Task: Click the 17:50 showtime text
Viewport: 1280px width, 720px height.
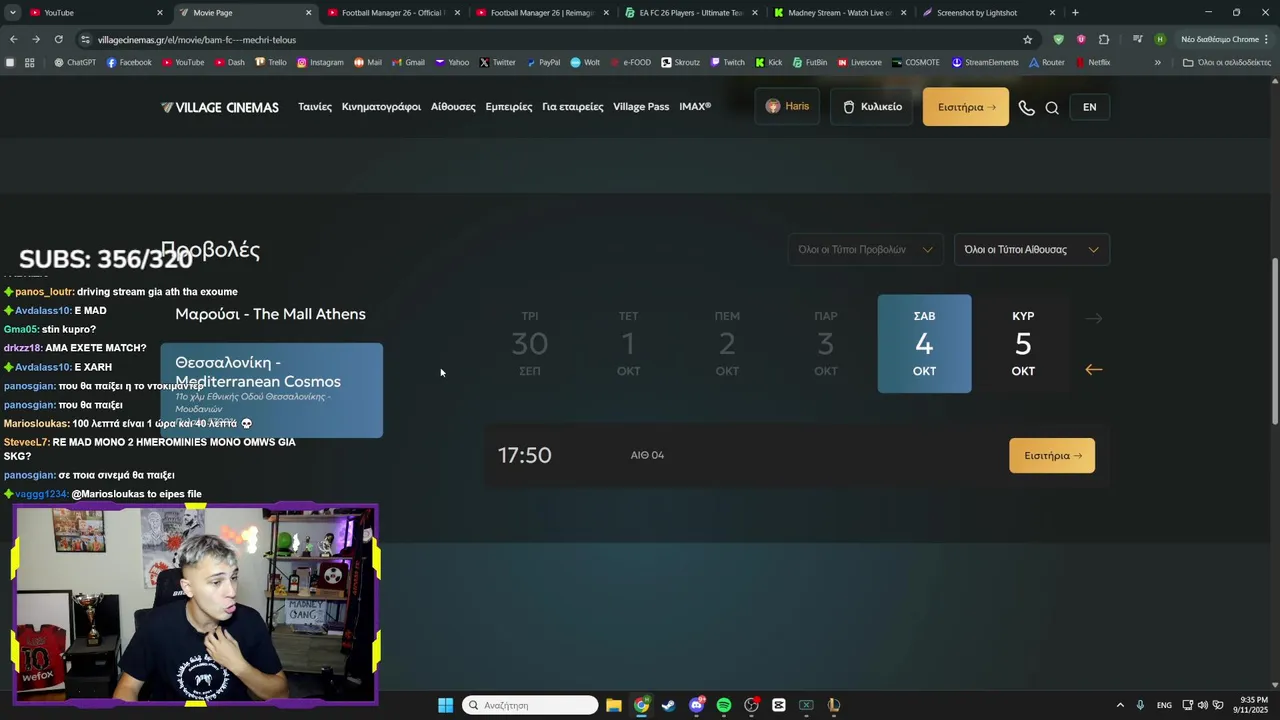Action: [525, 455]
